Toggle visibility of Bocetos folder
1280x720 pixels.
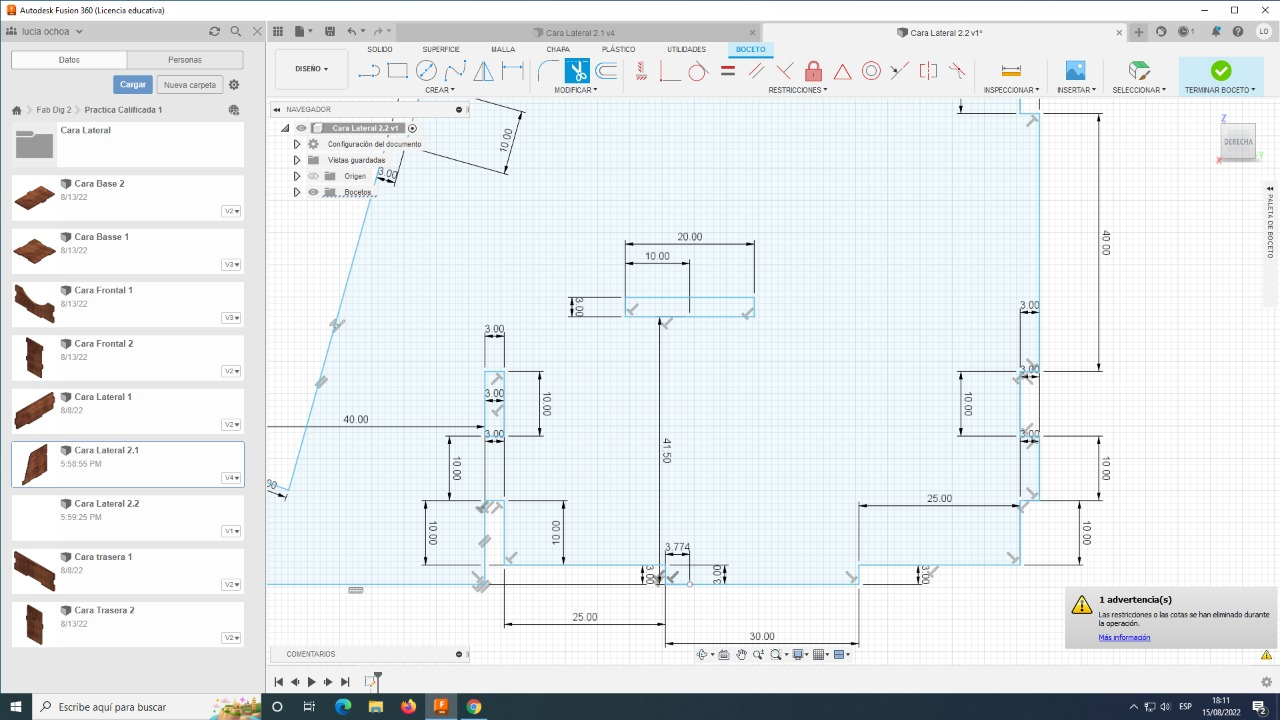pyautogui.click(x=313, y=192)
